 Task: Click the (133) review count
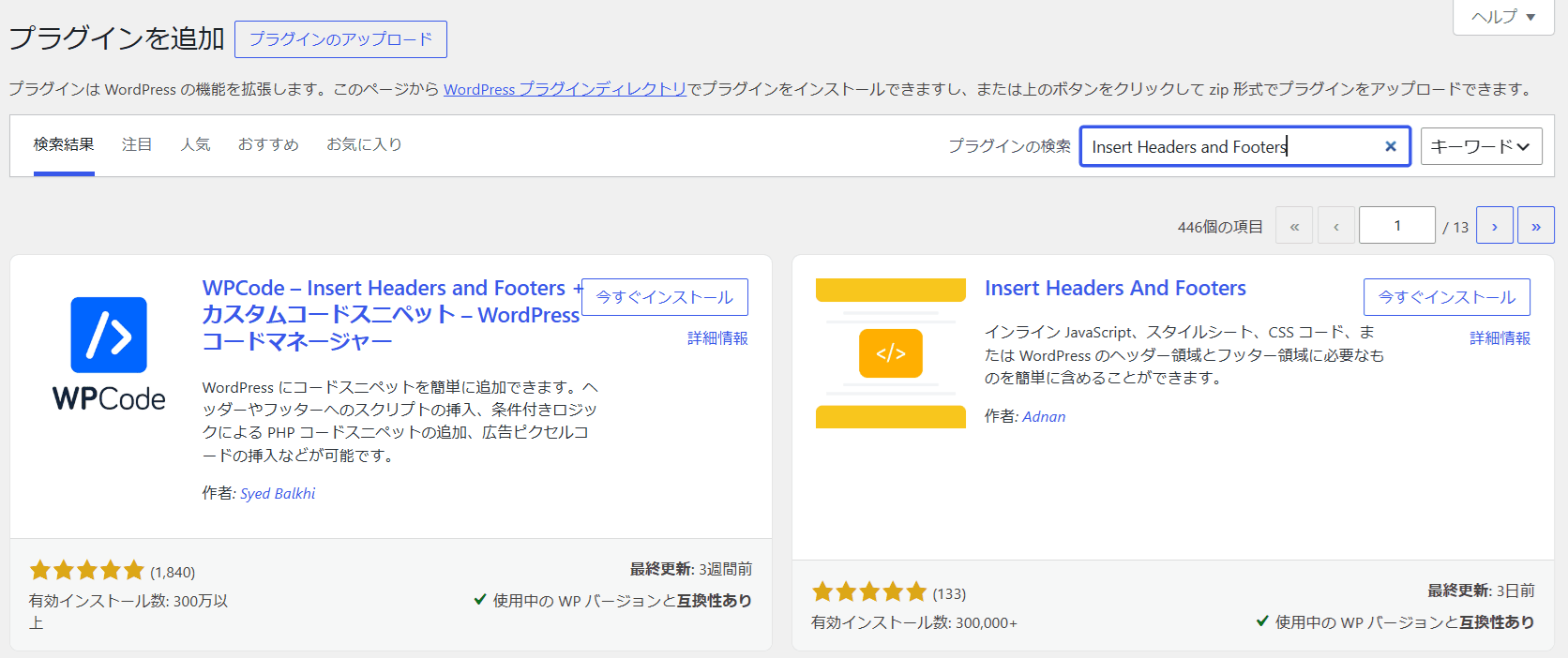tap(949, 594)
